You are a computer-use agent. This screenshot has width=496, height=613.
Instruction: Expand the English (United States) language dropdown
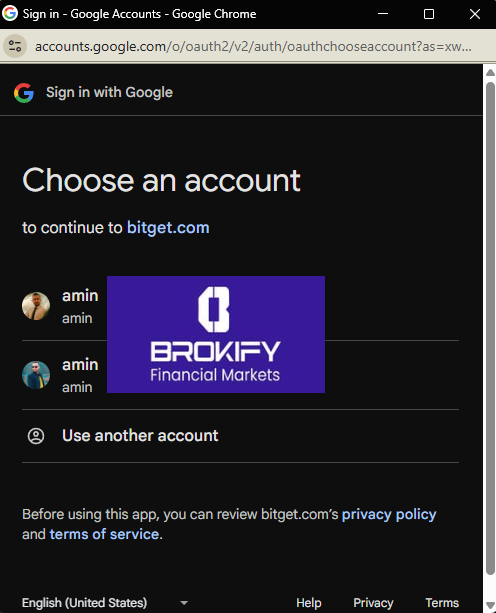106,602
